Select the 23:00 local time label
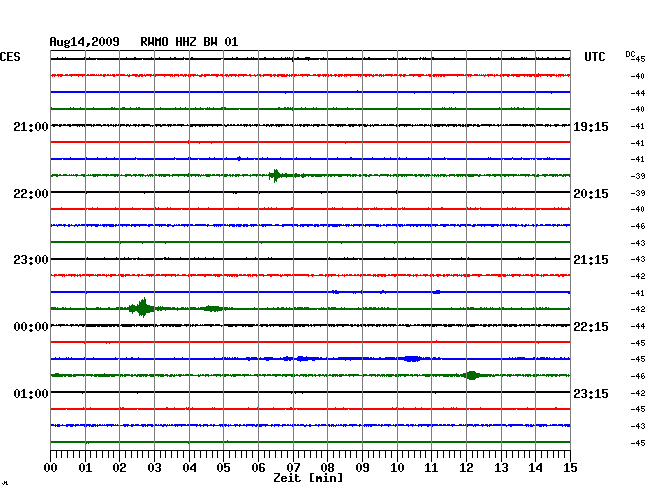 tap(31, 260)
